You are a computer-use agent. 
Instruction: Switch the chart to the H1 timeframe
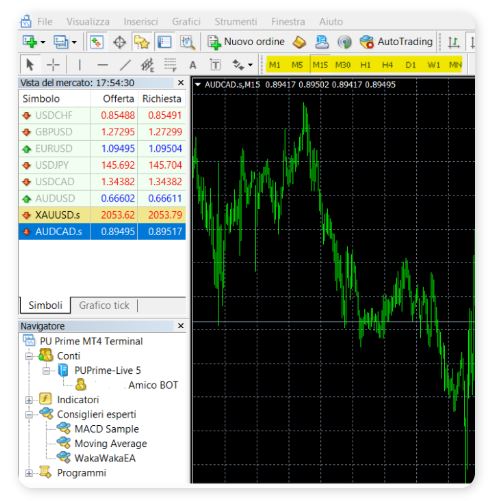[x=366, y=65]
